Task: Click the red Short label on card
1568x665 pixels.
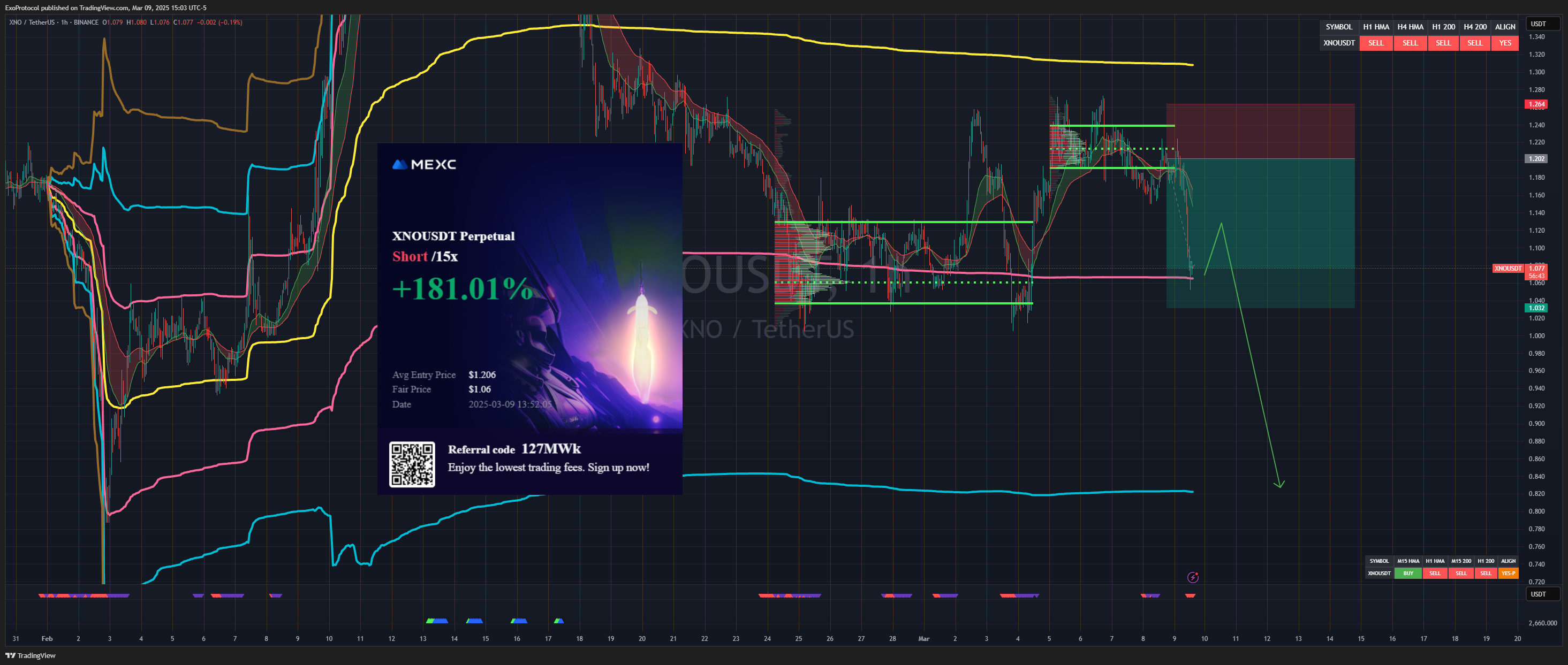Action: (410, 256)
